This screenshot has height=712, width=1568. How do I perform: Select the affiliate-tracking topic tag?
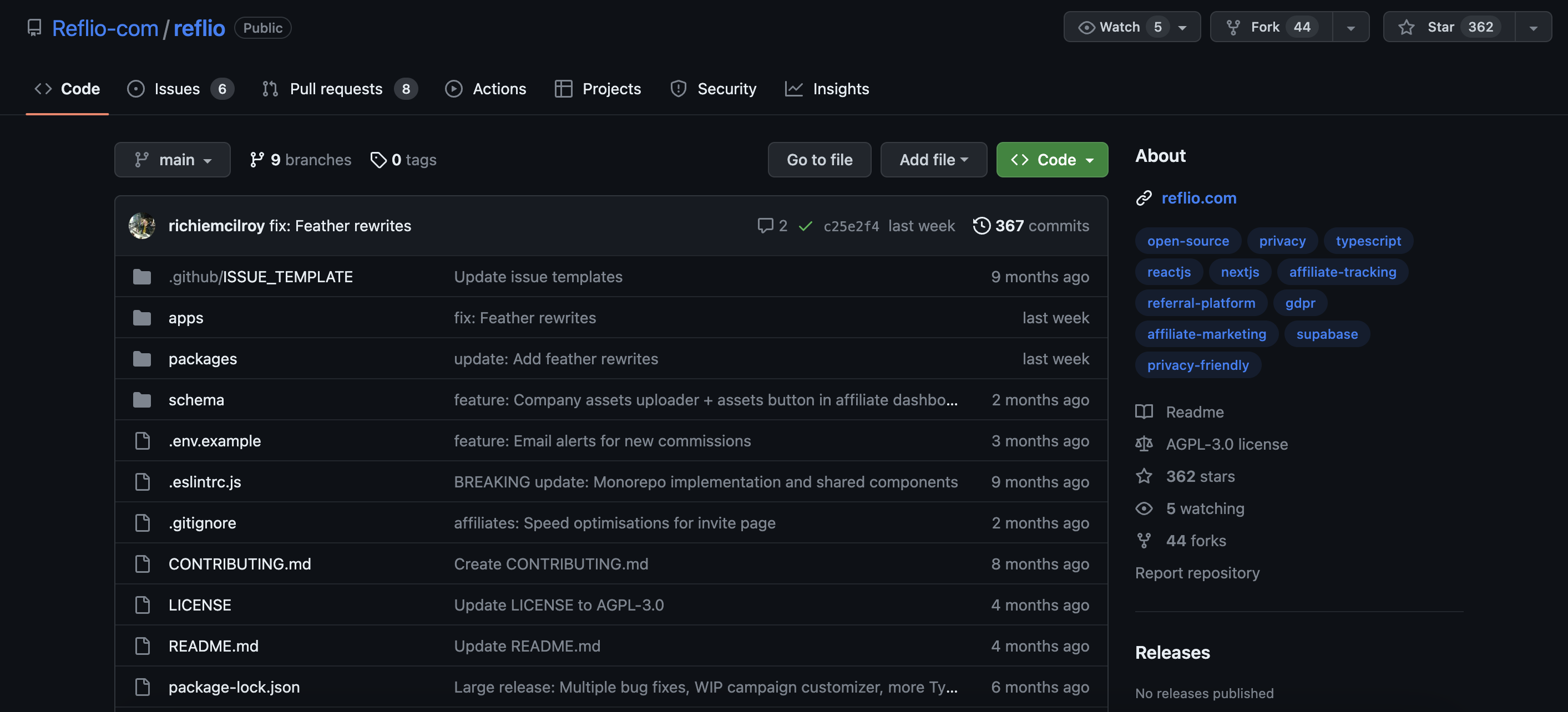tap(1342, 272)
